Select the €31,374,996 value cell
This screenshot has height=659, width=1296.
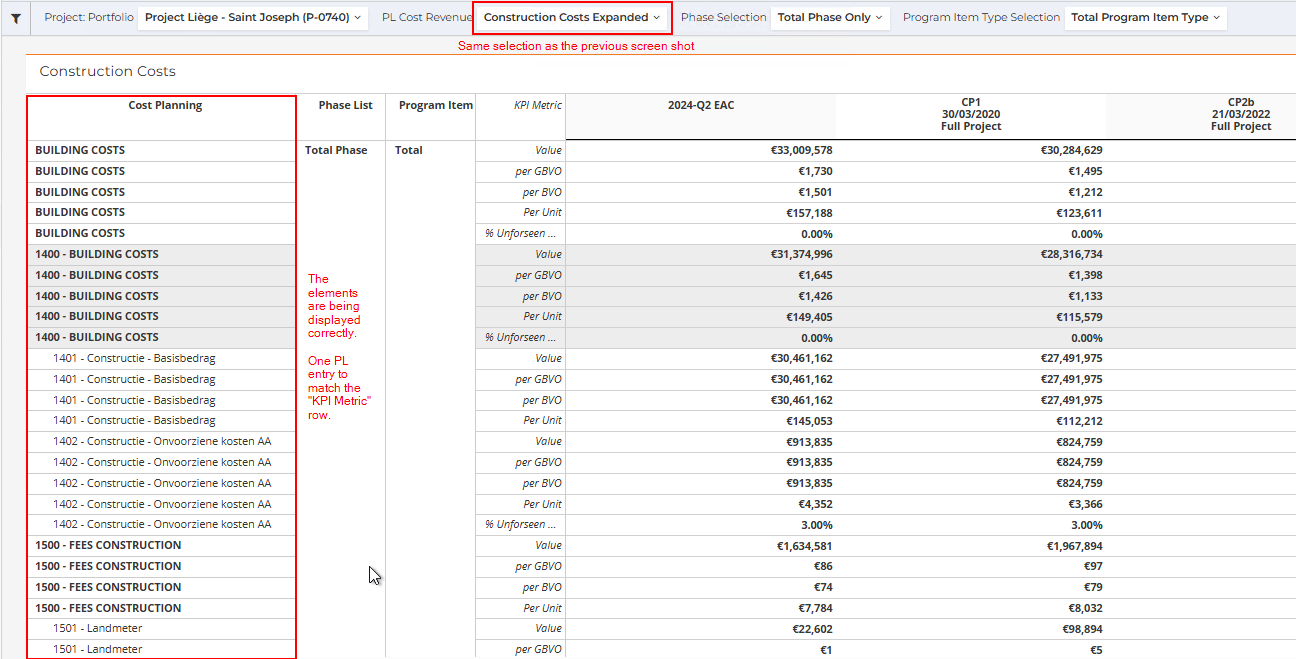point(801,255)
